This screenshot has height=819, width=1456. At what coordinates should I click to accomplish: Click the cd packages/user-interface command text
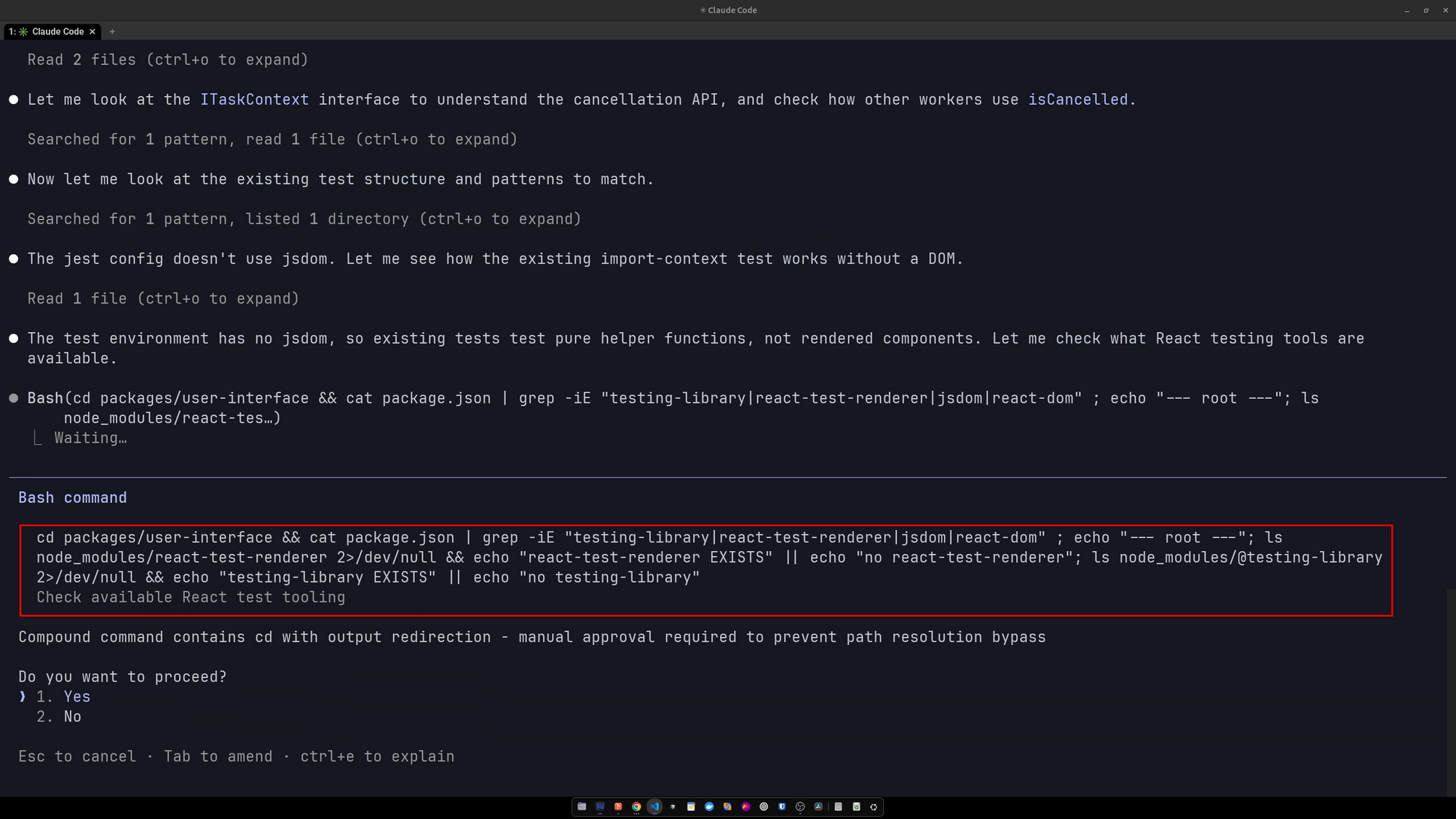[709, 558]
